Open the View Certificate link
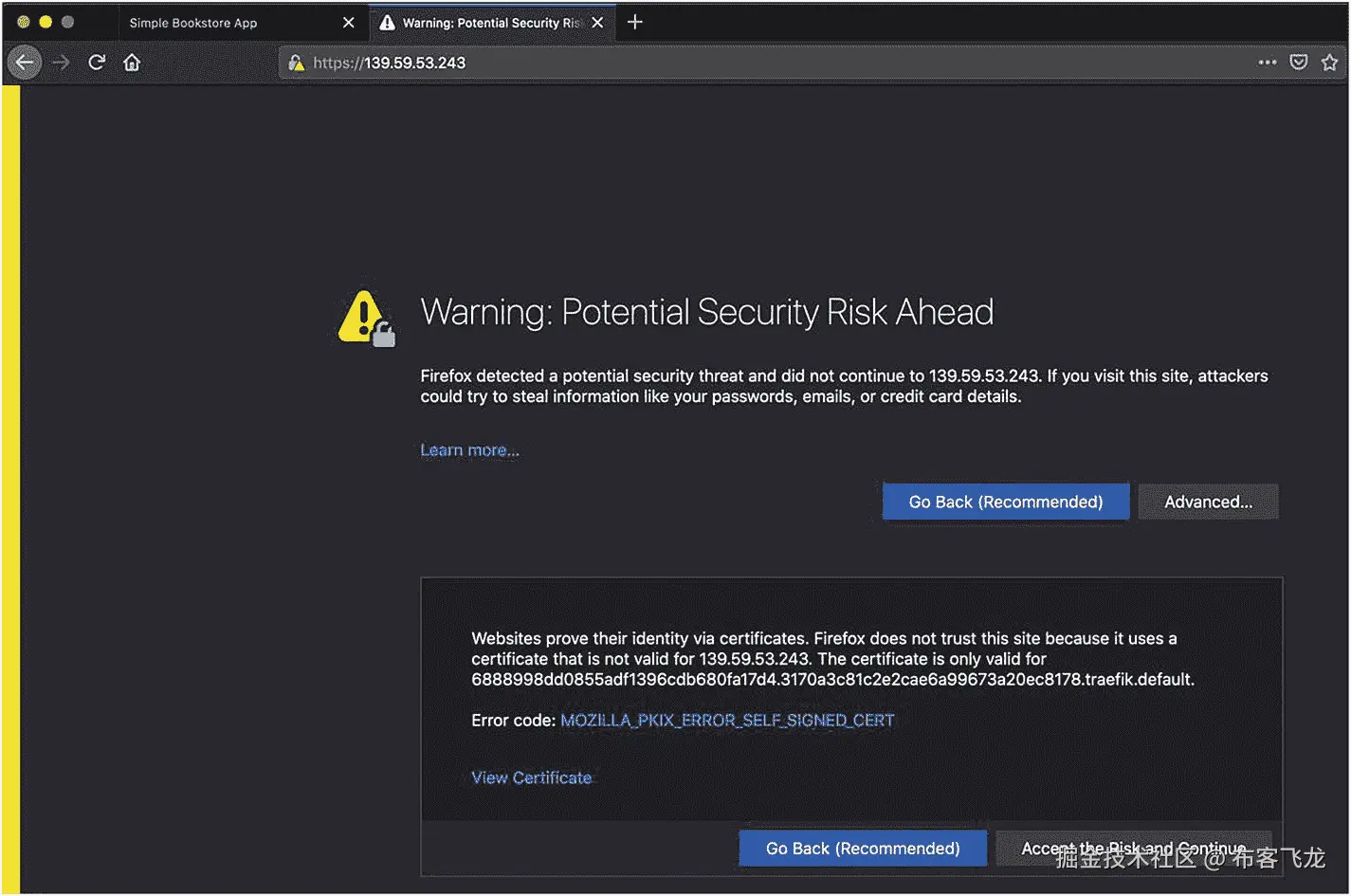 (x=531, y=777)
